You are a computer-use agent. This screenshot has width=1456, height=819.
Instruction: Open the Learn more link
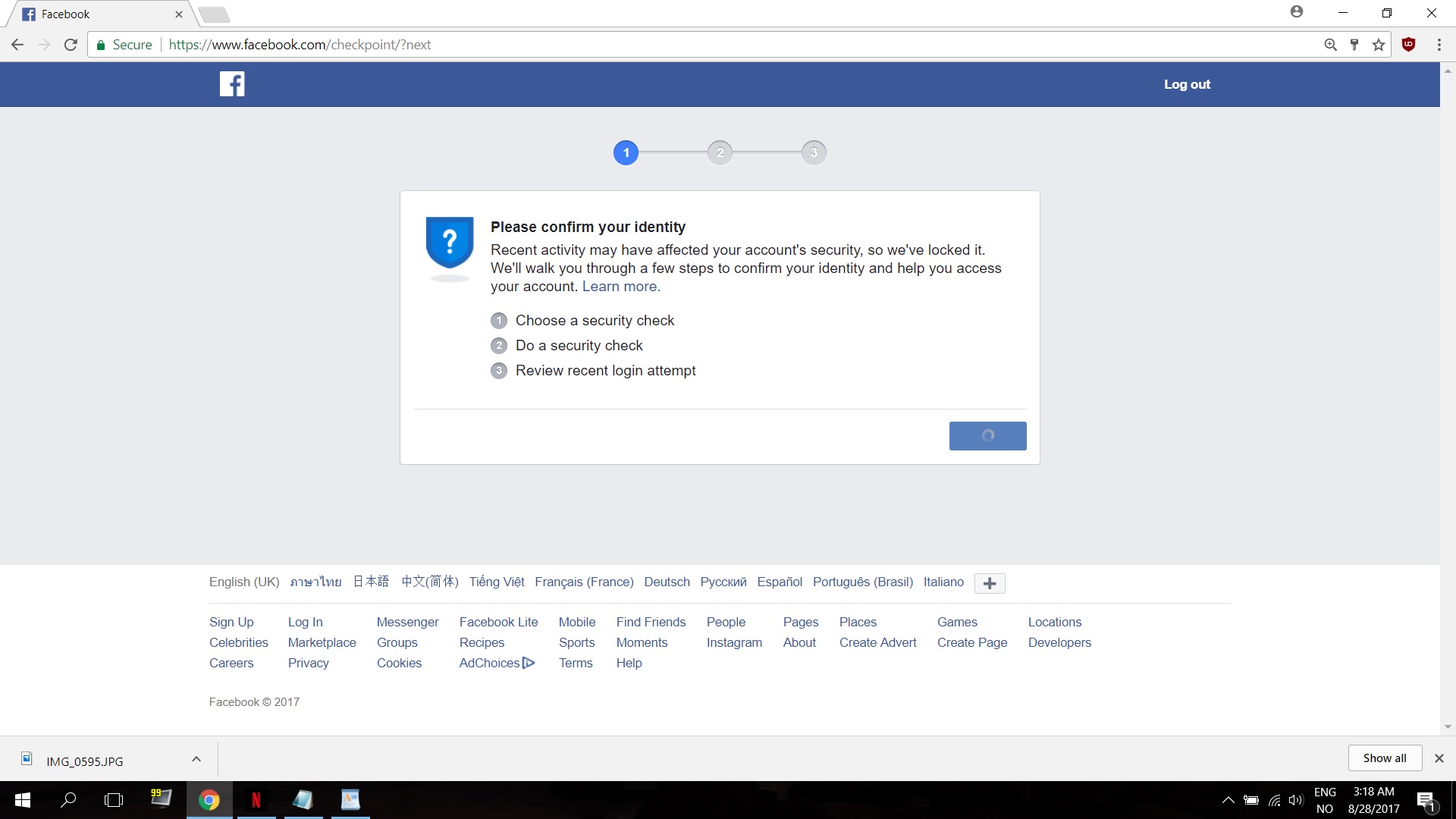(621, 286)
